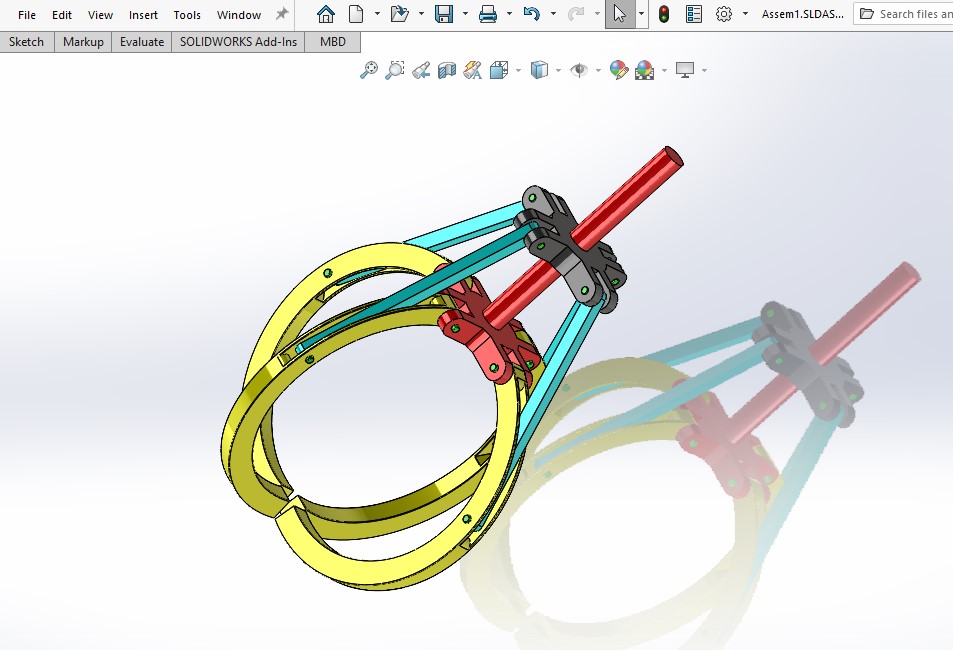This screenshot has height=650, width=953.
Task: Expand the Print dropdown arrow
Action: pyautogui.click(x=509, y=14)
